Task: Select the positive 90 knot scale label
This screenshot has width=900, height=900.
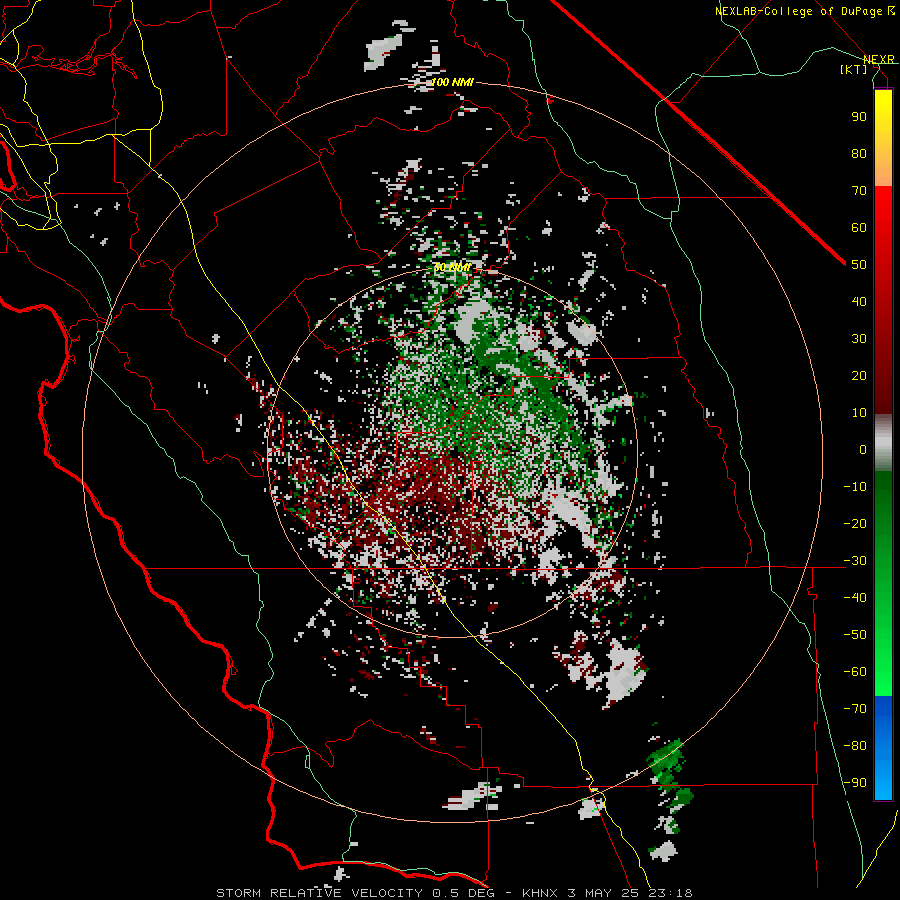Action: pyautogui.click(x=859, y=117)
